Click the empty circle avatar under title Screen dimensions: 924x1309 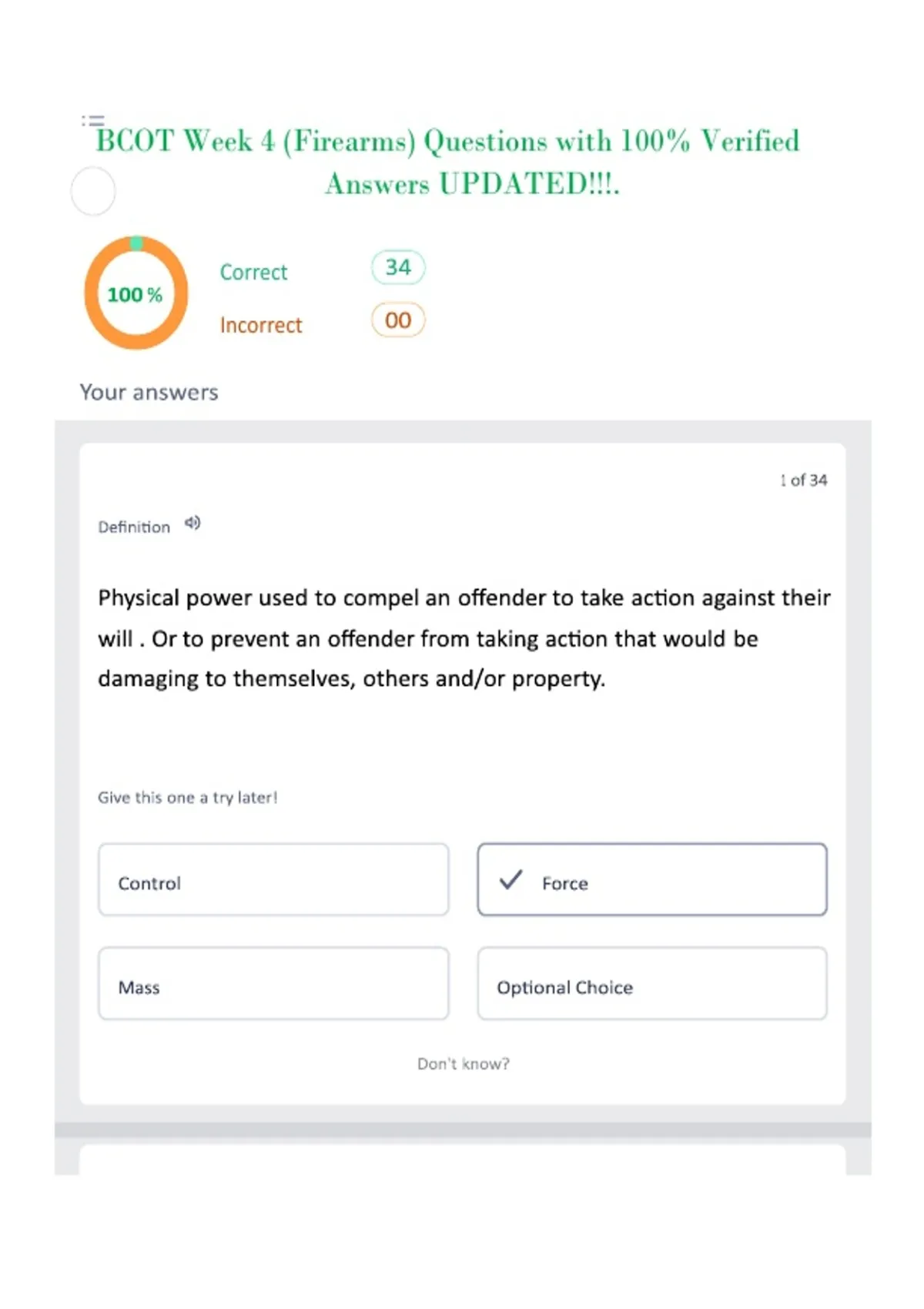click(93, 191)
